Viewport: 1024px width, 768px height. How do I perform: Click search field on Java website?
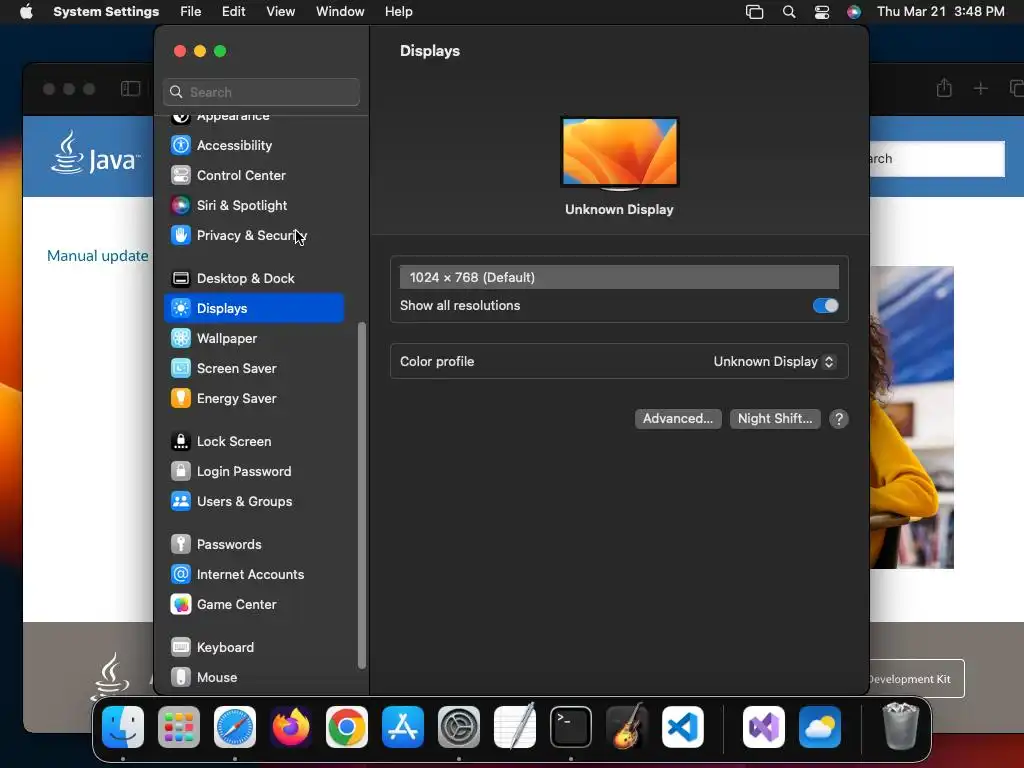pyautogui.click(x=937, y=159)
